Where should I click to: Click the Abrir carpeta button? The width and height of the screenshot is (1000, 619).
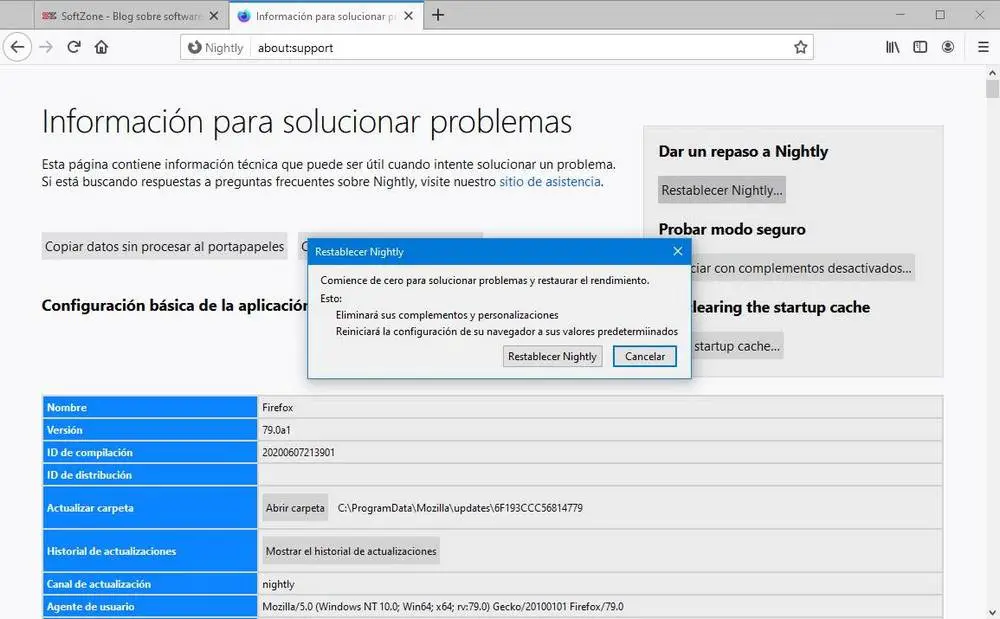(295, 508)
